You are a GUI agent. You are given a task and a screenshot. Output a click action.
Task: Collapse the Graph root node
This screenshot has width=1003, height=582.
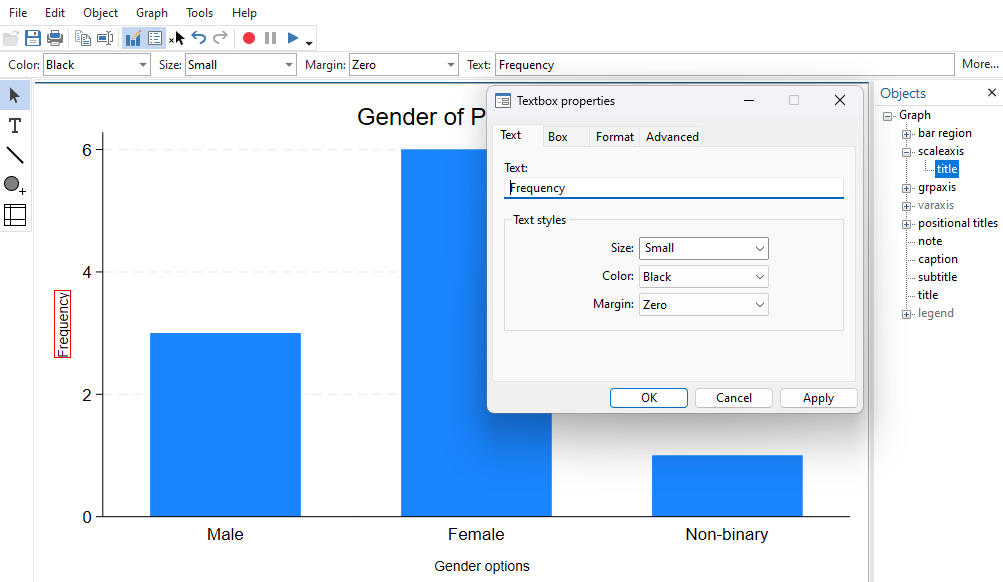(888, 116)
